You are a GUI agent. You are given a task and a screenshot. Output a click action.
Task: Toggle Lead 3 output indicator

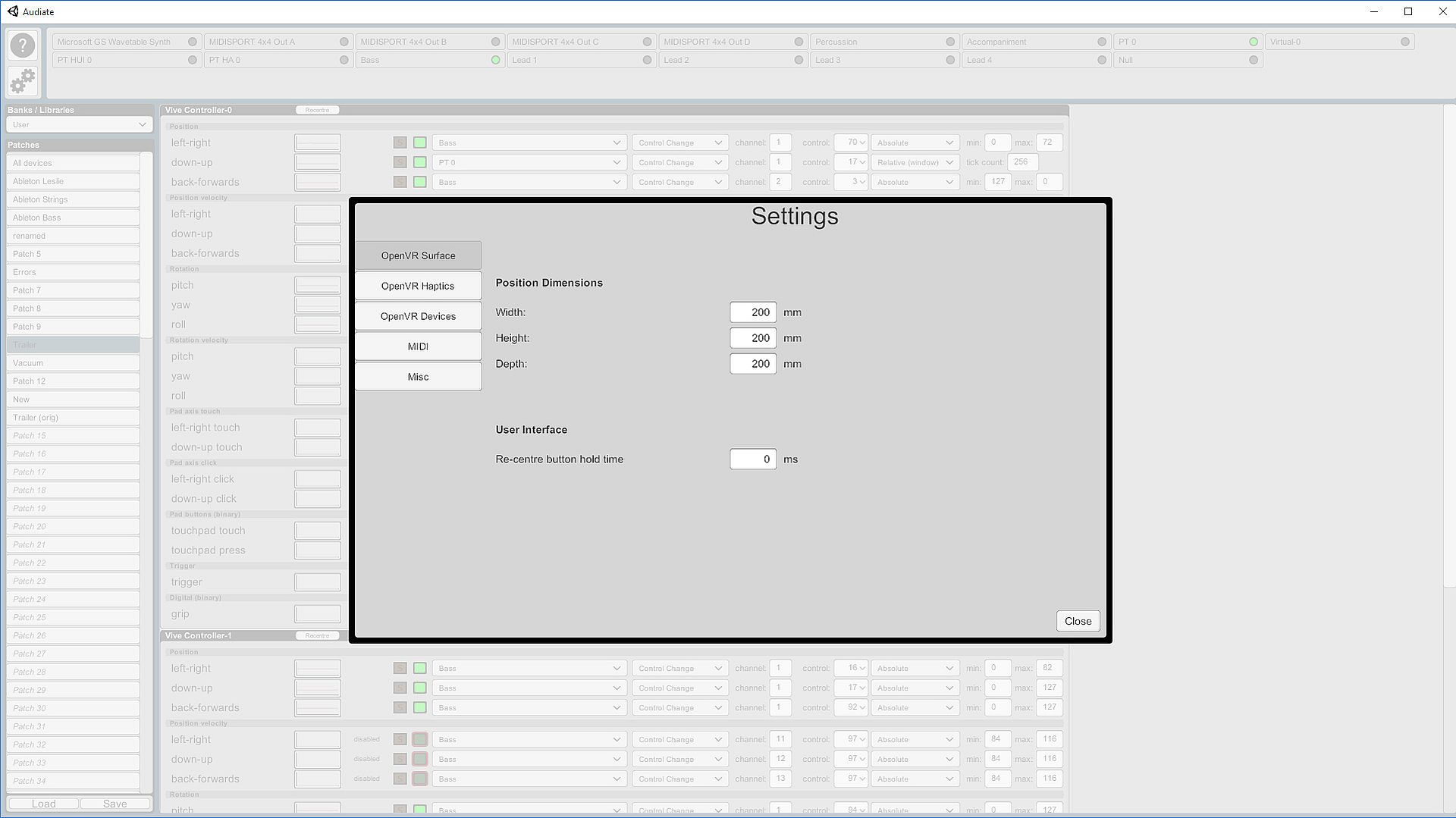[951, 60]
